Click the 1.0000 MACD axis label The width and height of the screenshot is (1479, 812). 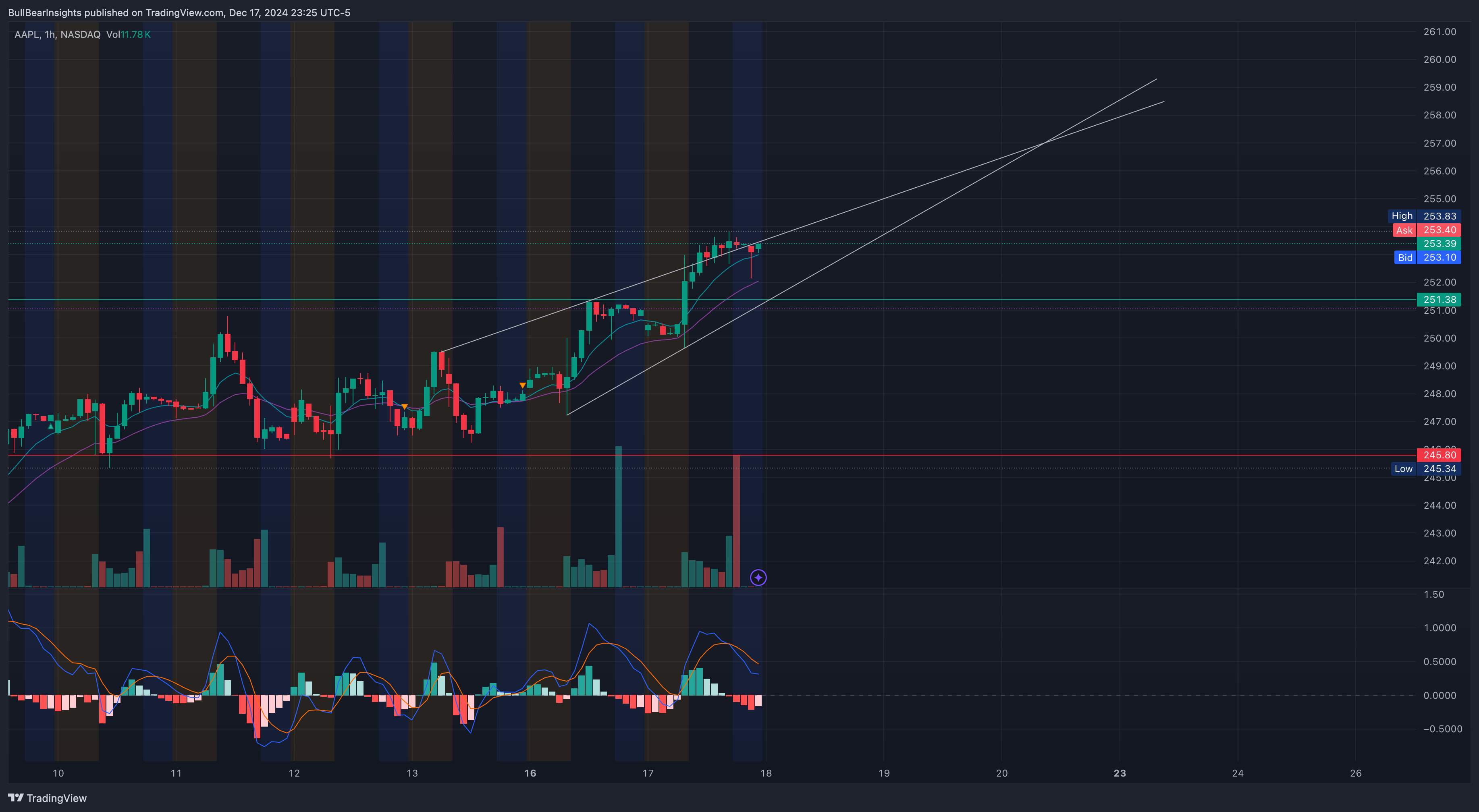click(1440, 628)
